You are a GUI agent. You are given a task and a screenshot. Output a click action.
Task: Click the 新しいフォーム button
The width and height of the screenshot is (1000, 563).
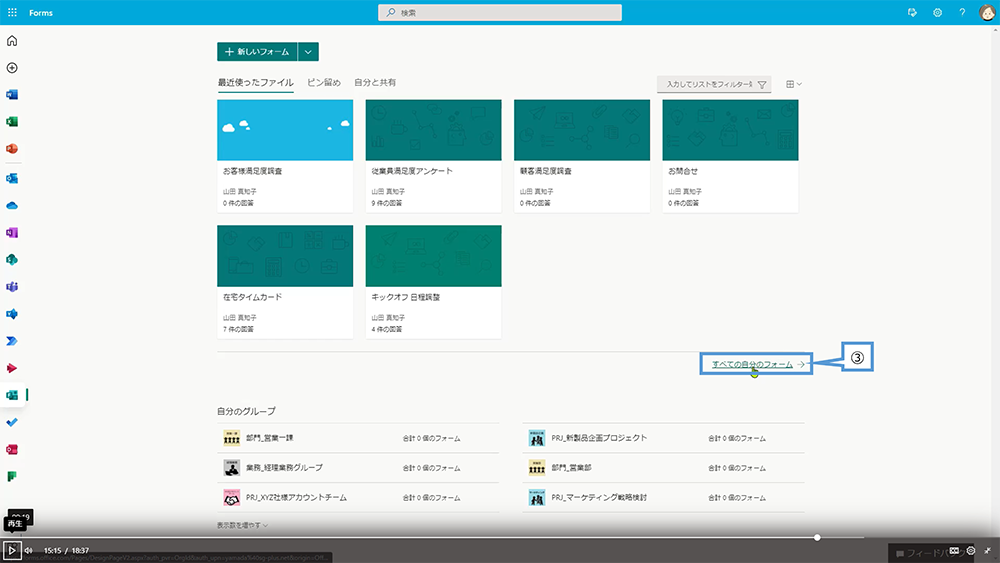[257, 52]
